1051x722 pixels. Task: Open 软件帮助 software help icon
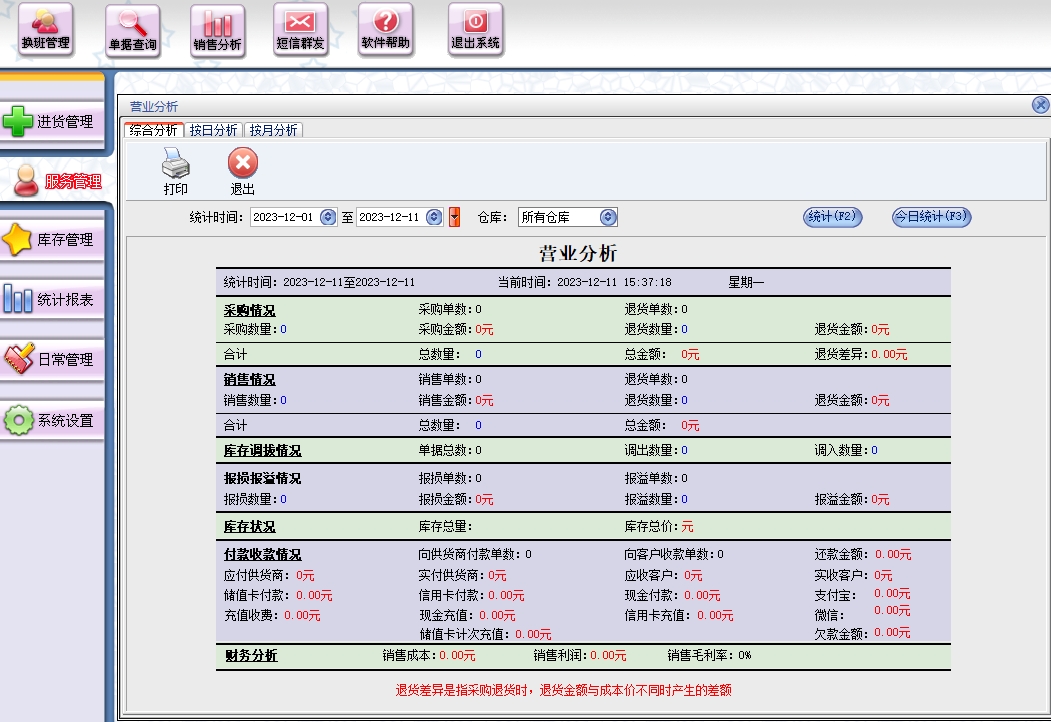pyautogui.click(x=385, y=30)
